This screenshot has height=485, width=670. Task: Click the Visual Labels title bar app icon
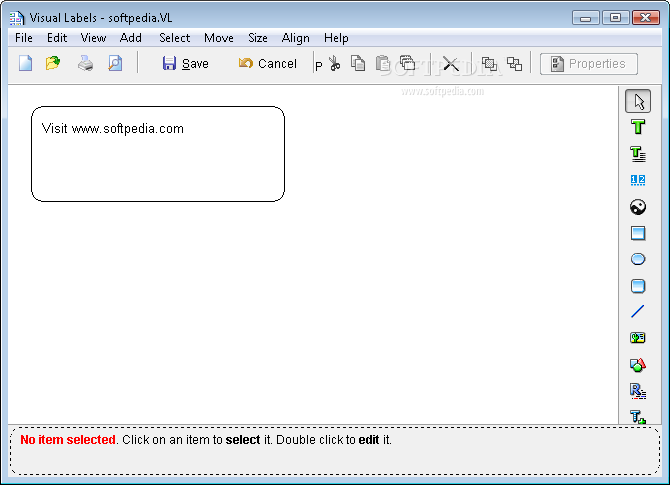click(x=17, y=18)
